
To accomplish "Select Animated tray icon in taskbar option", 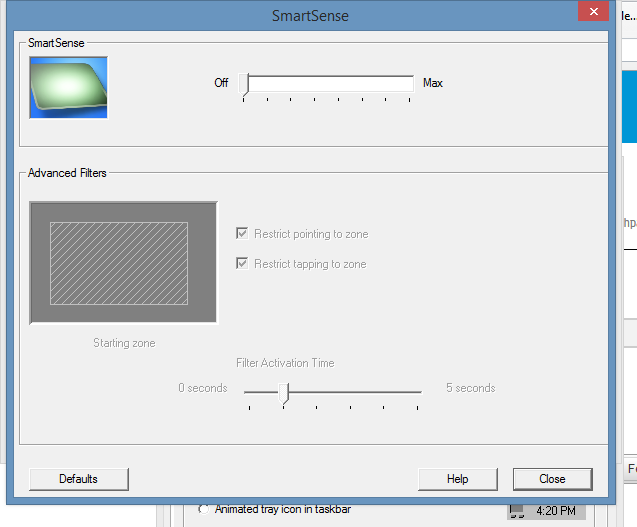I will pos(205,509).
